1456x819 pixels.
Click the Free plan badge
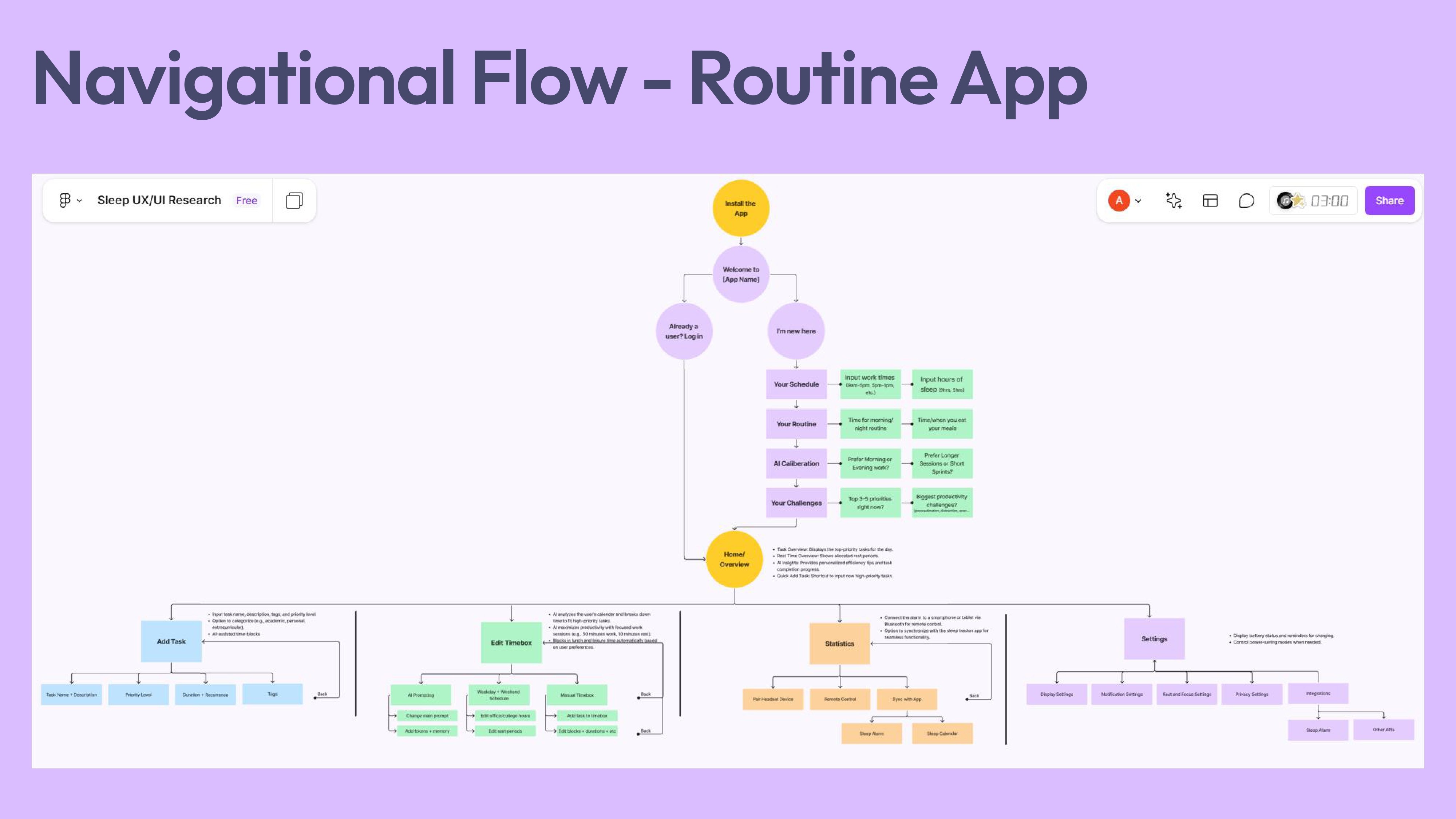click(246, 201)
